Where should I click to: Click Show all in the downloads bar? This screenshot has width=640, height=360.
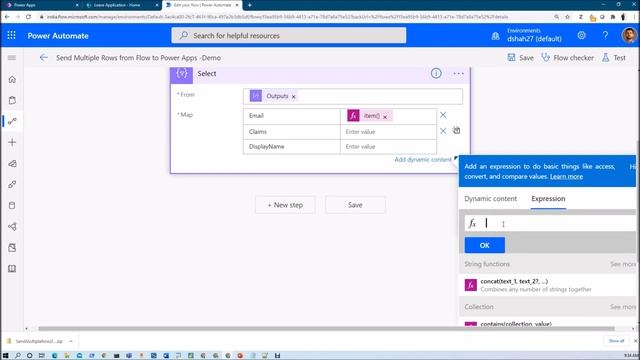(x=616, y=341)
